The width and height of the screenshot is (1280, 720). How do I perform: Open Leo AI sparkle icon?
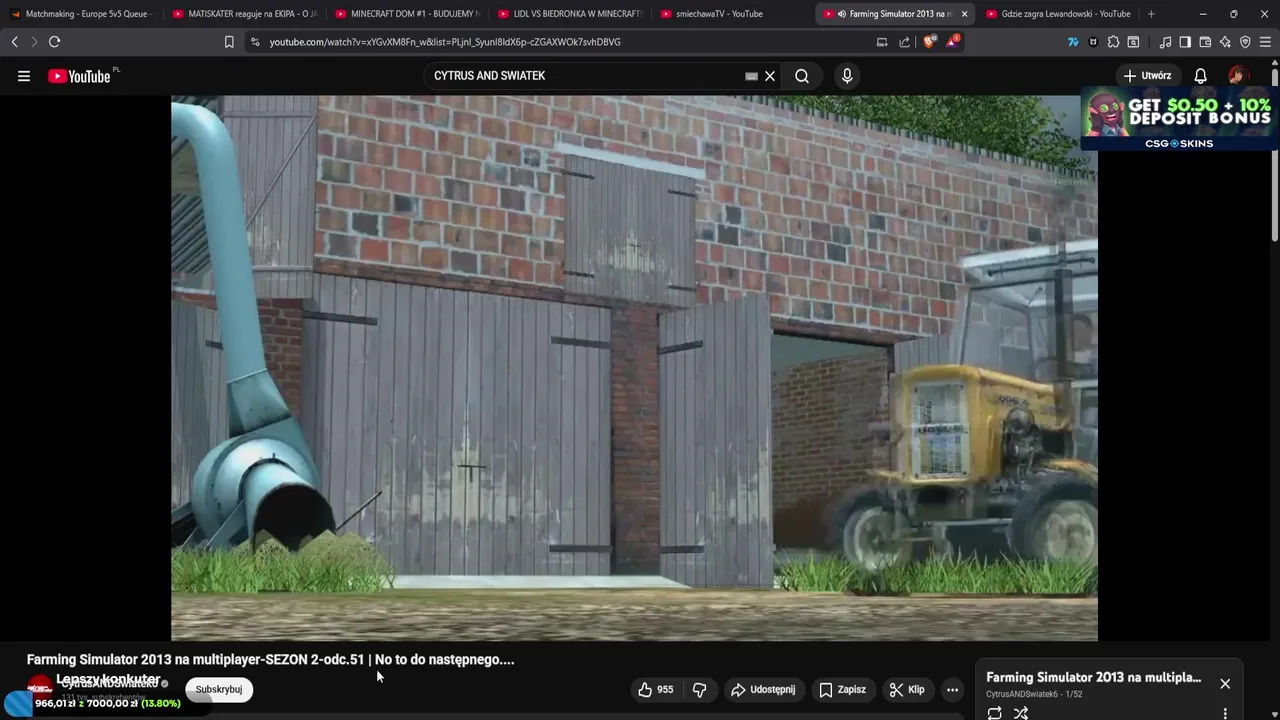(x=1225, y=42)
